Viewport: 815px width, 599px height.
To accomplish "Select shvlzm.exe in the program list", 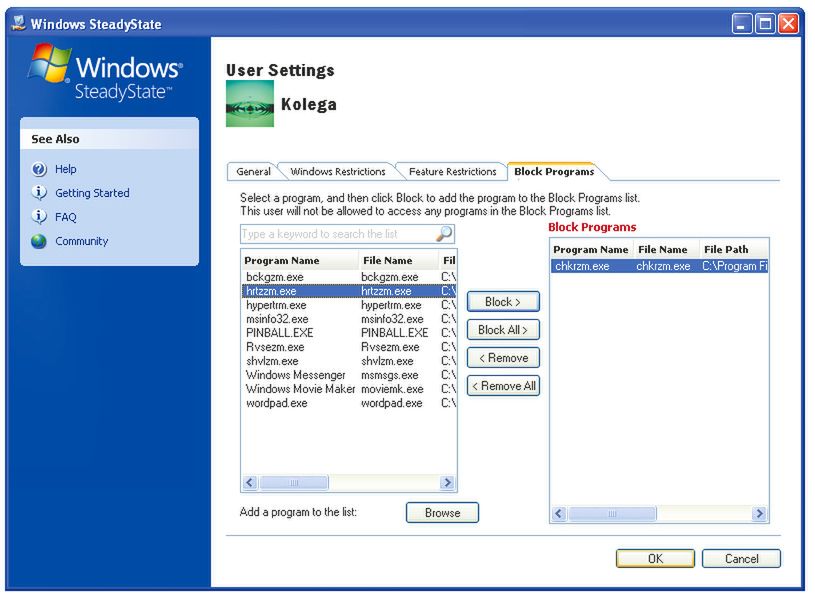I will 349,361.
